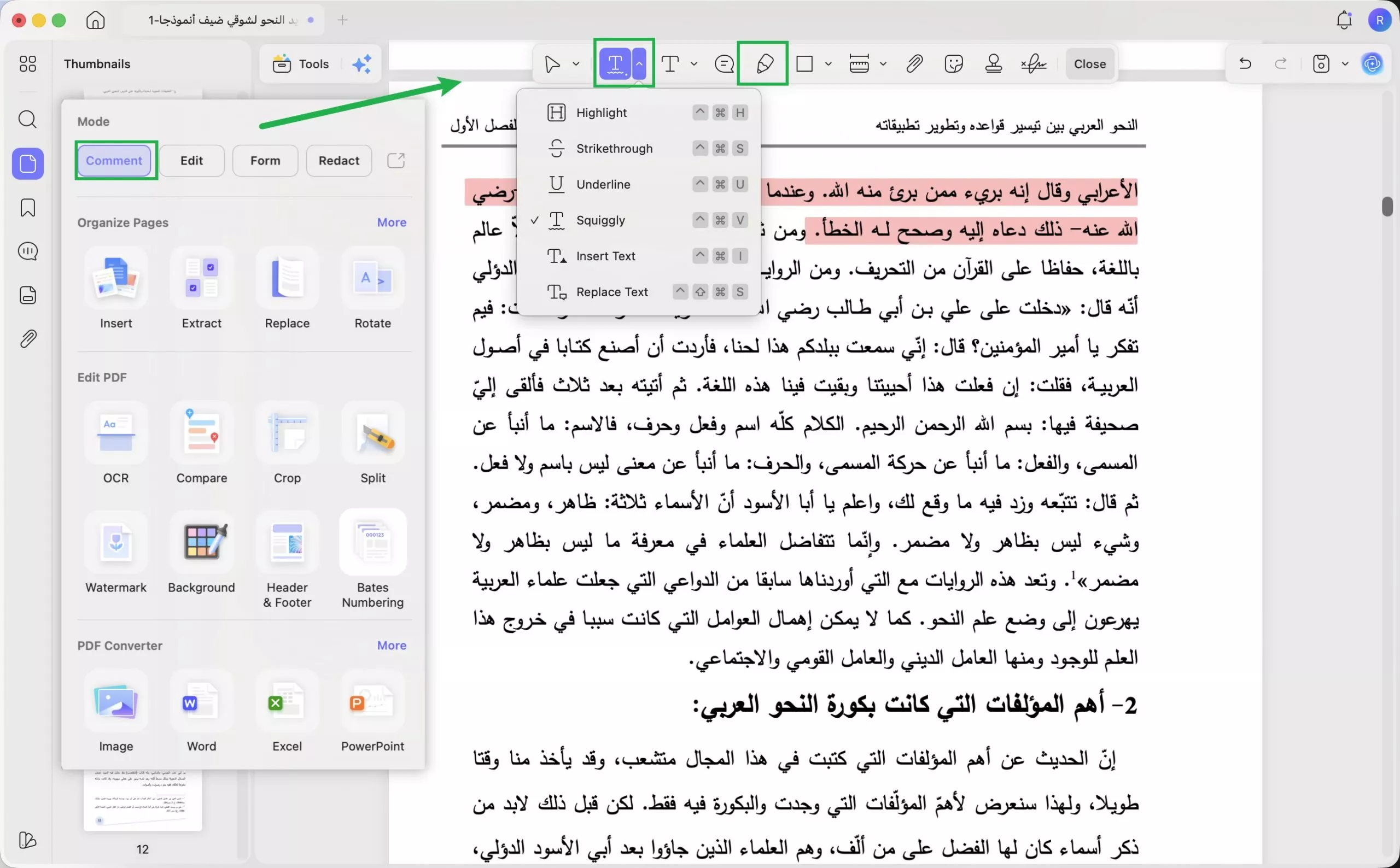This screenshot has width=1400, height=868.
Task: Choose Highlight from markup menu
Action: coord(639,113)
